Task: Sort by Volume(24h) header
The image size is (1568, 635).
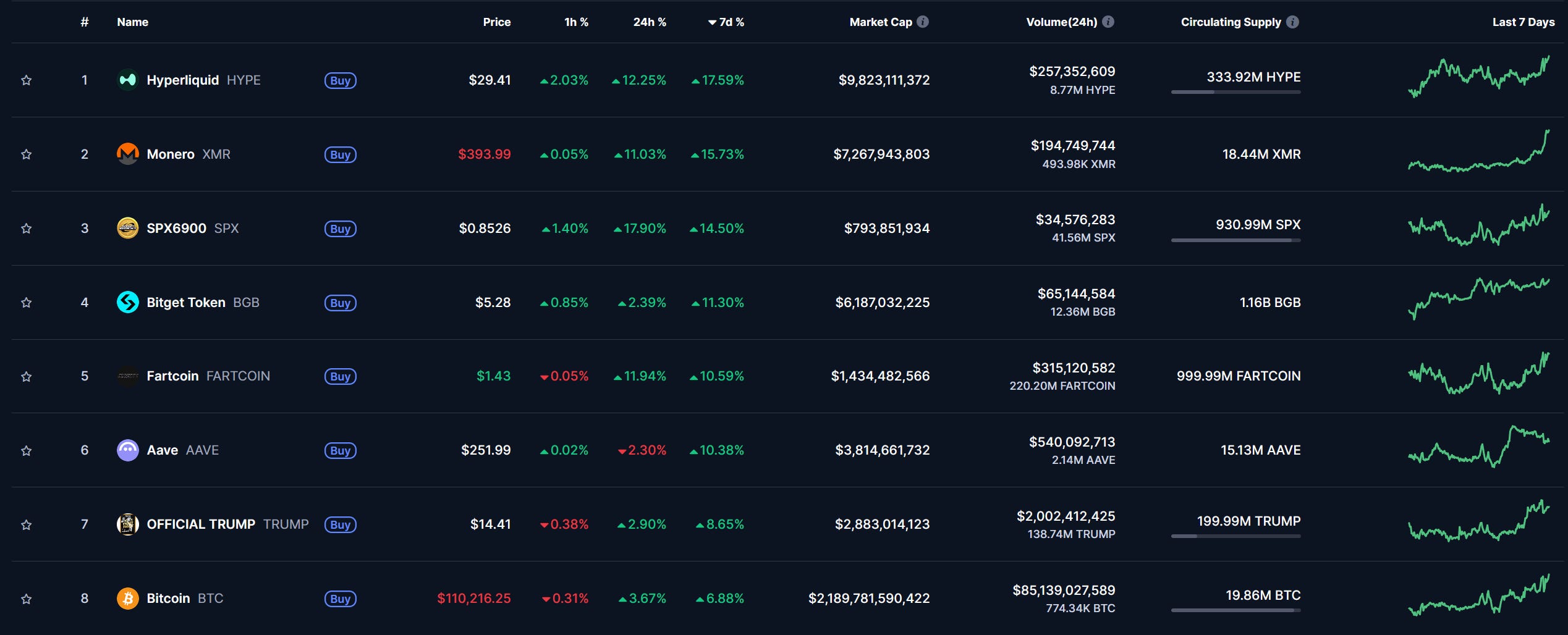Action: (x=1062, y=22)
